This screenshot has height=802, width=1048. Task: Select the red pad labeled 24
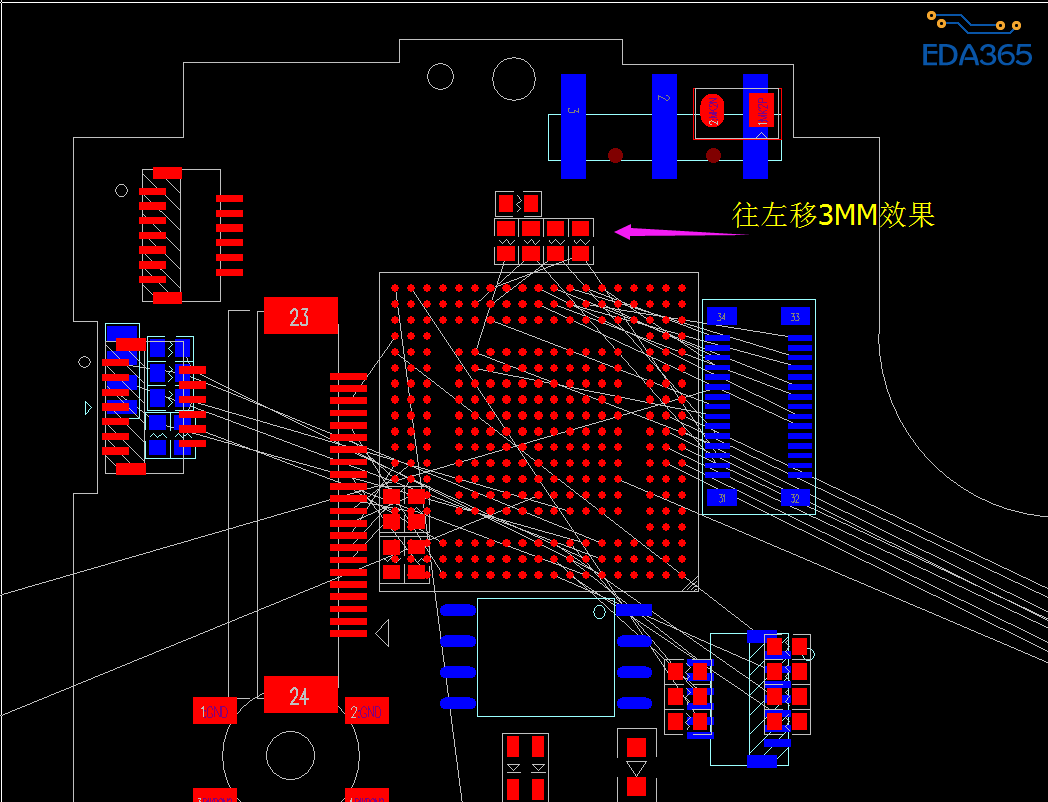301,694
